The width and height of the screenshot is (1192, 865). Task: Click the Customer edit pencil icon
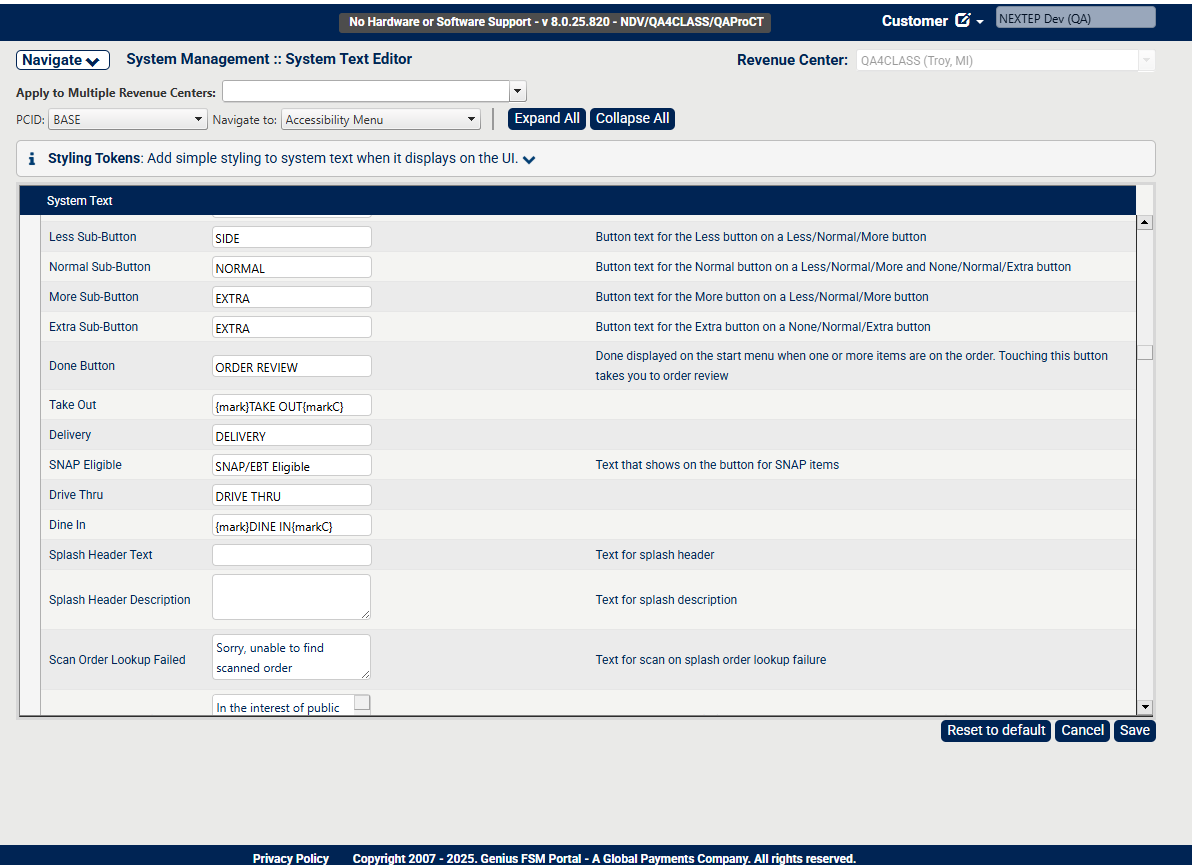tap(963, 21)
